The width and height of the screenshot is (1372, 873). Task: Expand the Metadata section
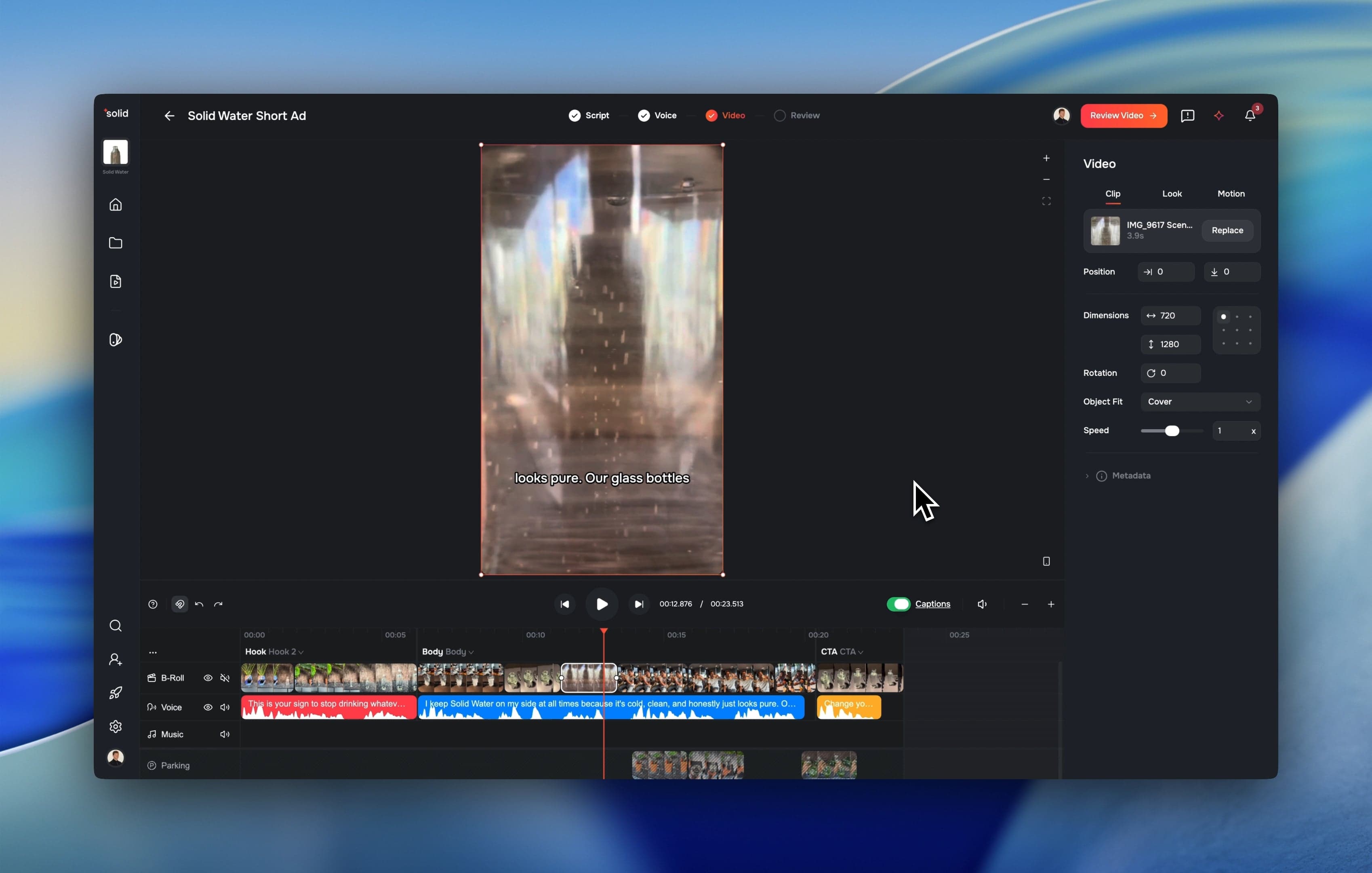[x=1117, y=476]
